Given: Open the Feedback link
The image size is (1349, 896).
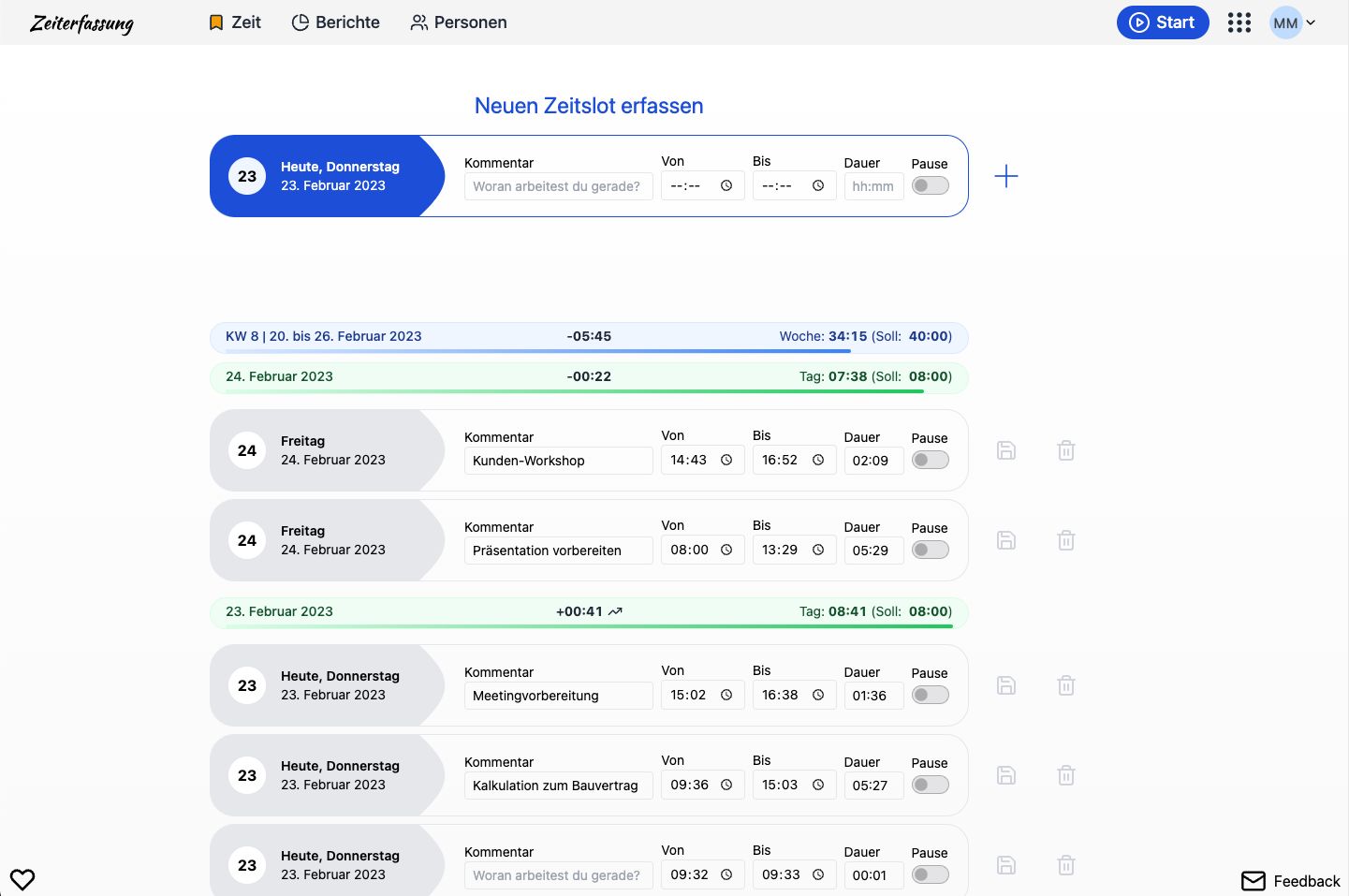Looking at the screenshot, I should click(x=1291, y=881).
